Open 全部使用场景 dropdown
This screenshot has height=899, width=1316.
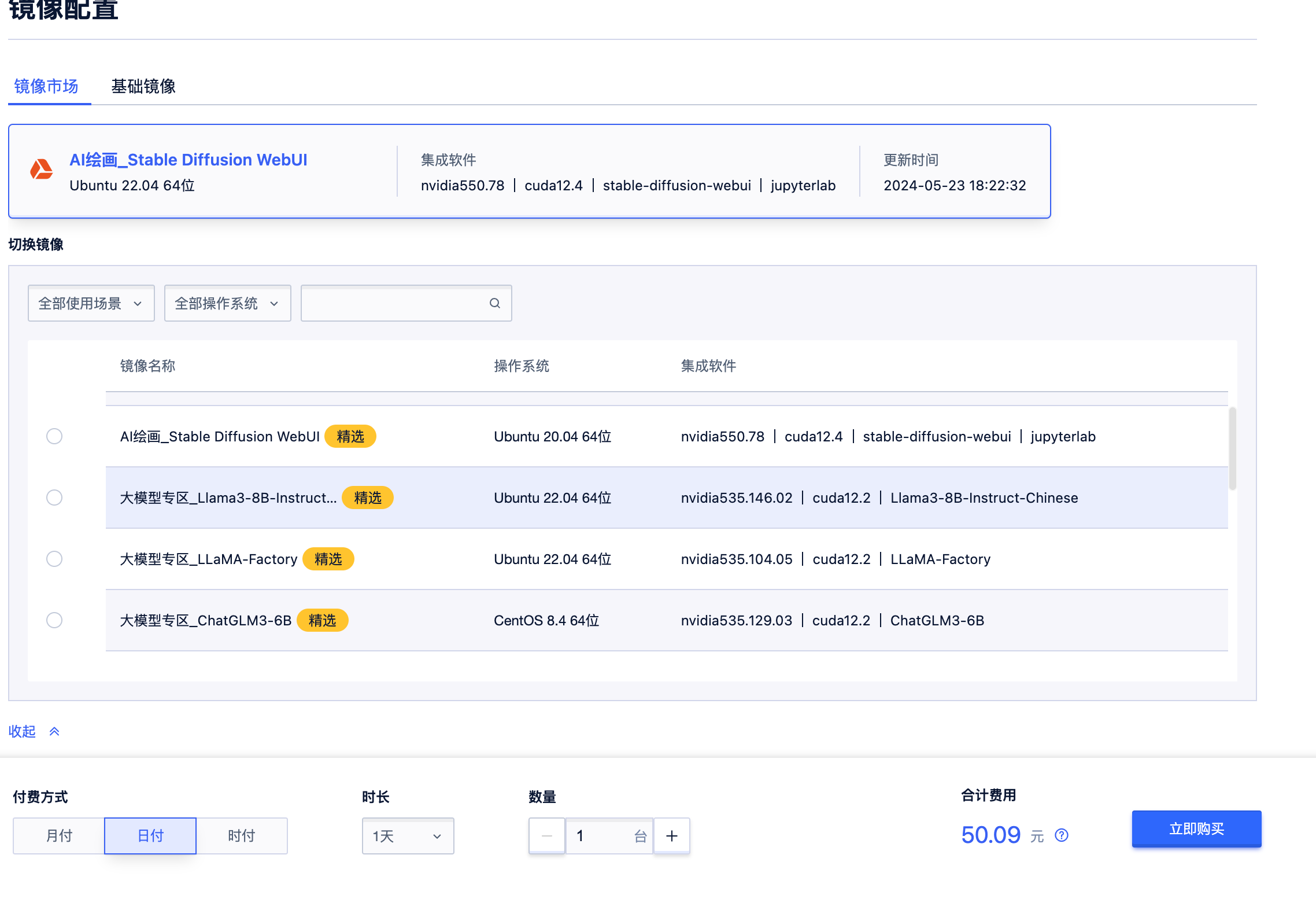click(91, 303)
